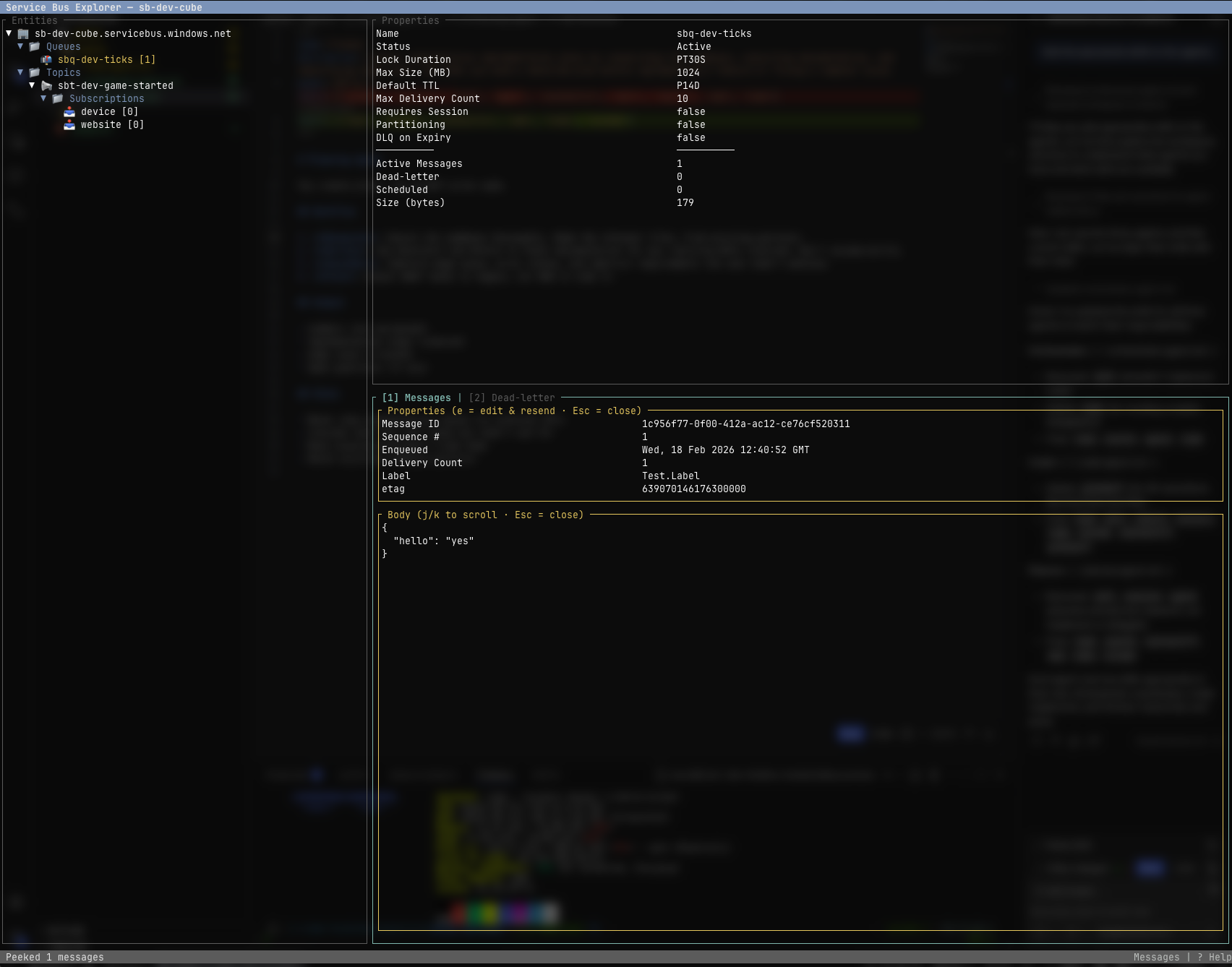Click the Active Messages label
Viewport: 1232px width, 967px height.
[x=419, y=164]
